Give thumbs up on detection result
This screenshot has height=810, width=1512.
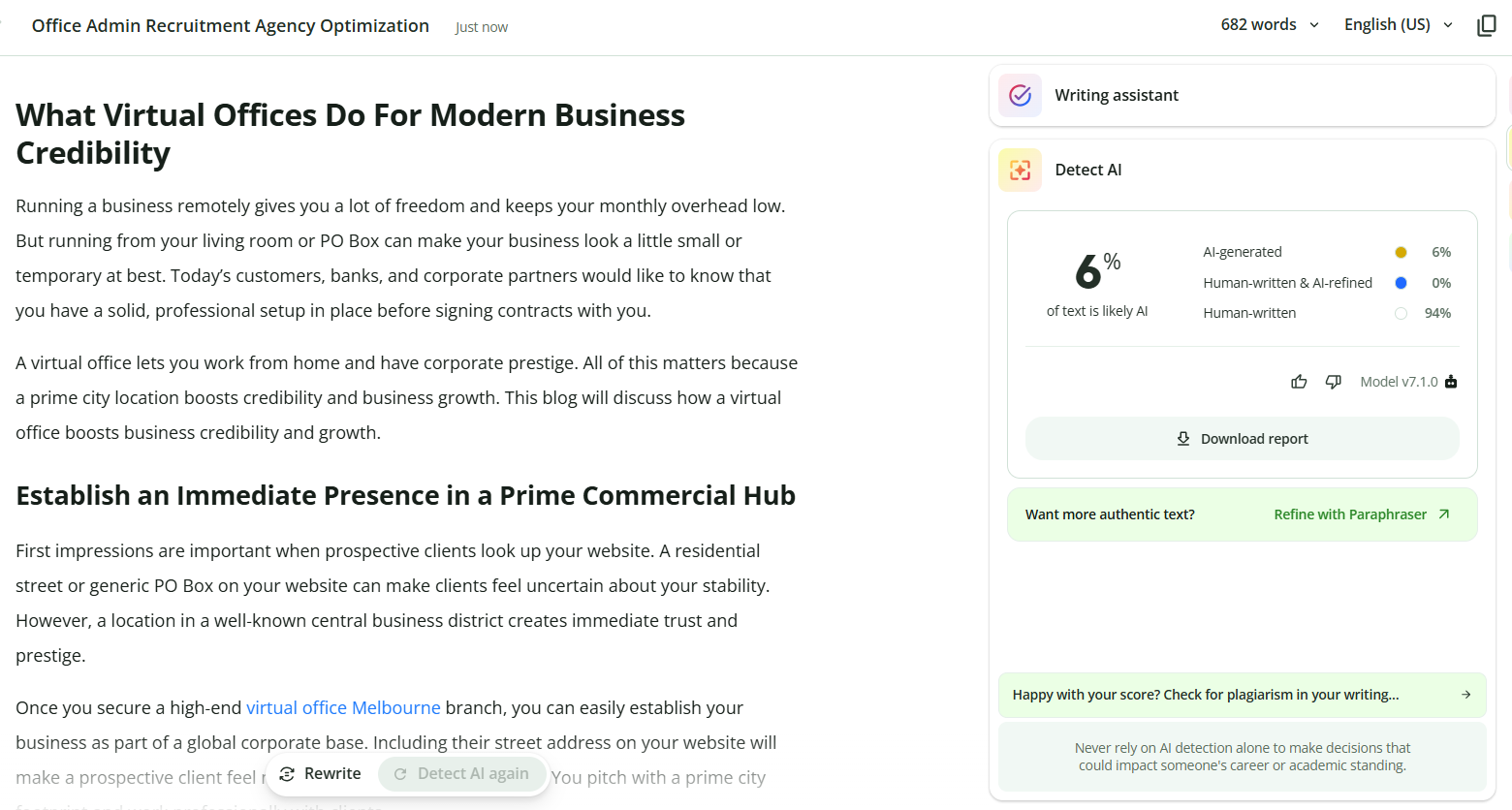click(1299, 382)
